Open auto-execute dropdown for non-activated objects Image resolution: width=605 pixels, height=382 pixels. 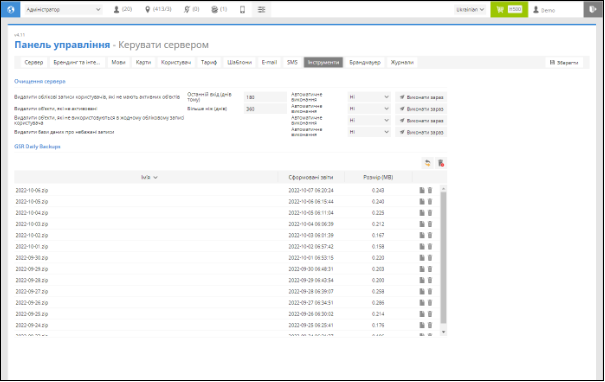[x=369, y=109]
